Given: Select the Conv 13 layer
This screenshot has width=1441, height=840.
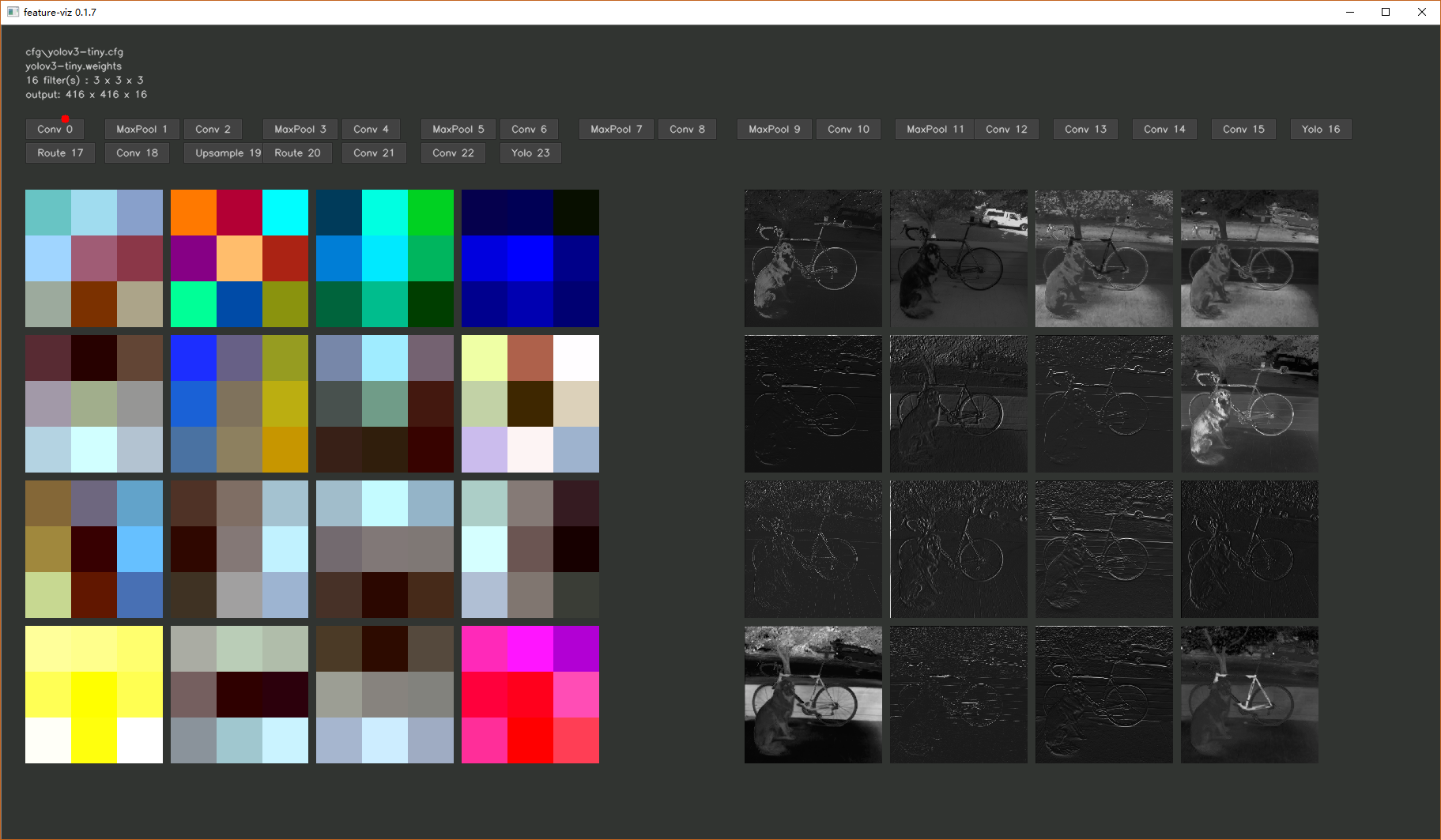Looking at the screenshot, I should click(x=1085, y=129).
